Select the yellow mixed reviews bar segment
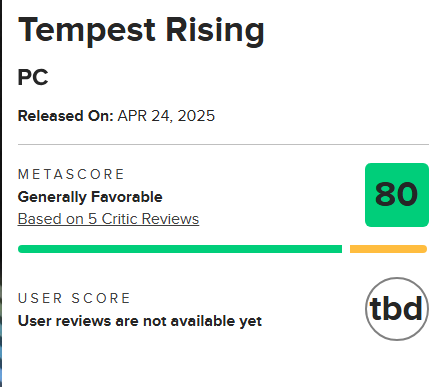440x387 pixels. tap(388, 249)
